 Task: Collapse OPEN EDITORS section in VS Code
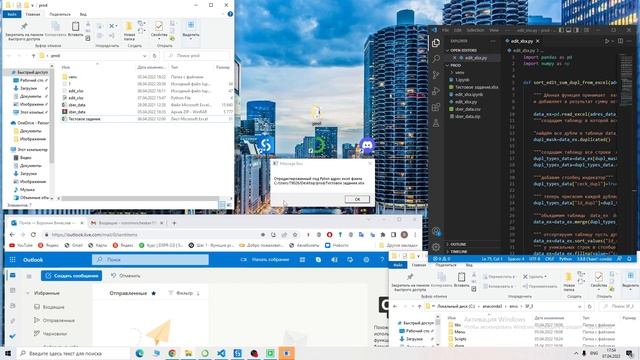click(x=448, y=50)
